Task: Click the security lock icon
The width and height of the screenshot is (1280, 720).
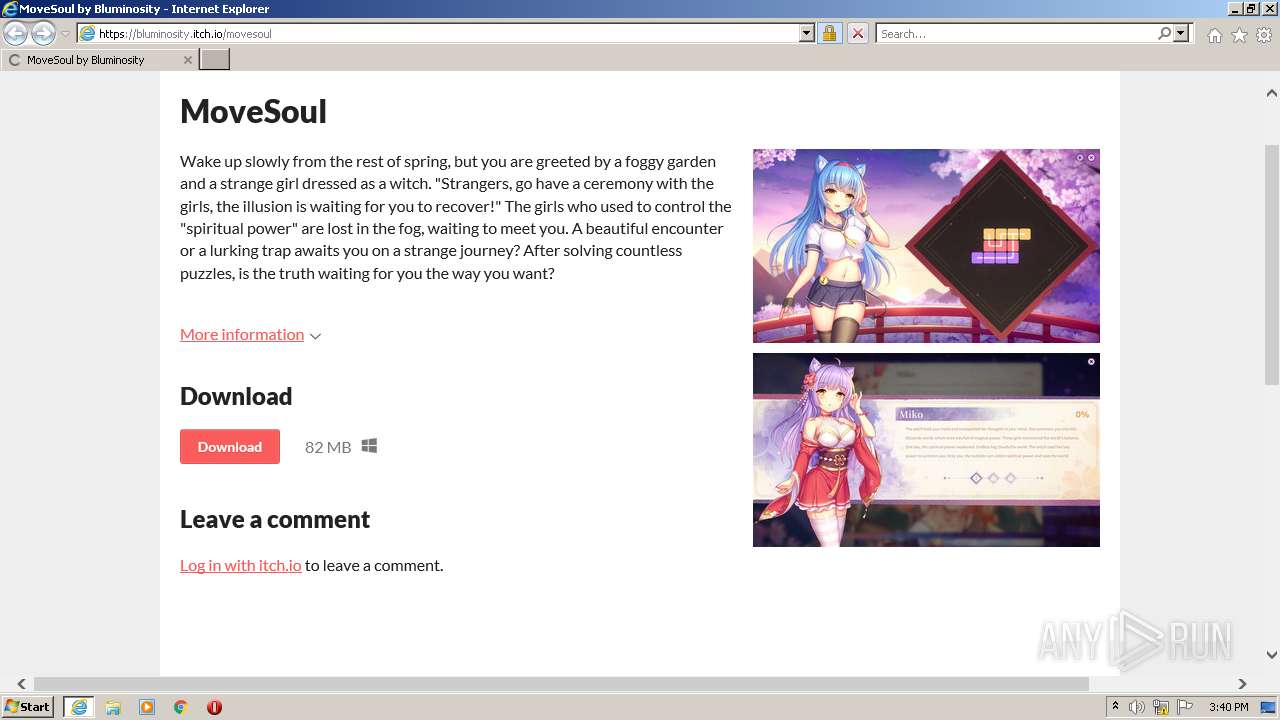Action: [829, 33]
